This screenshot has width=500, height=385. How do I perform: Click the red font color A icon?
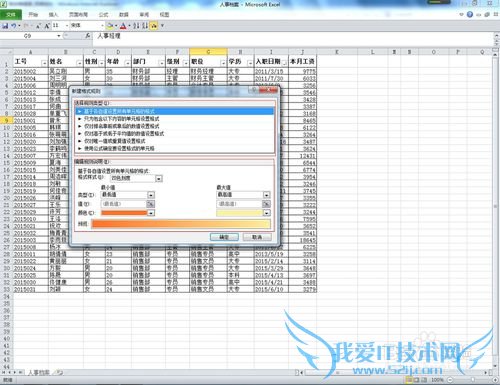(123, 26)
